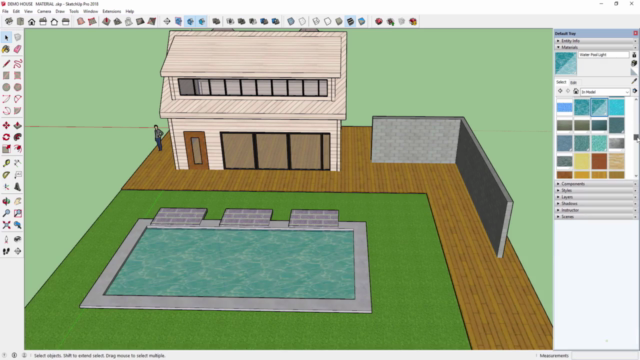The image size is (640, 360).
Task: Activate the Push/Pull tool
Action: pyautogui.click(x=18, y=125)
